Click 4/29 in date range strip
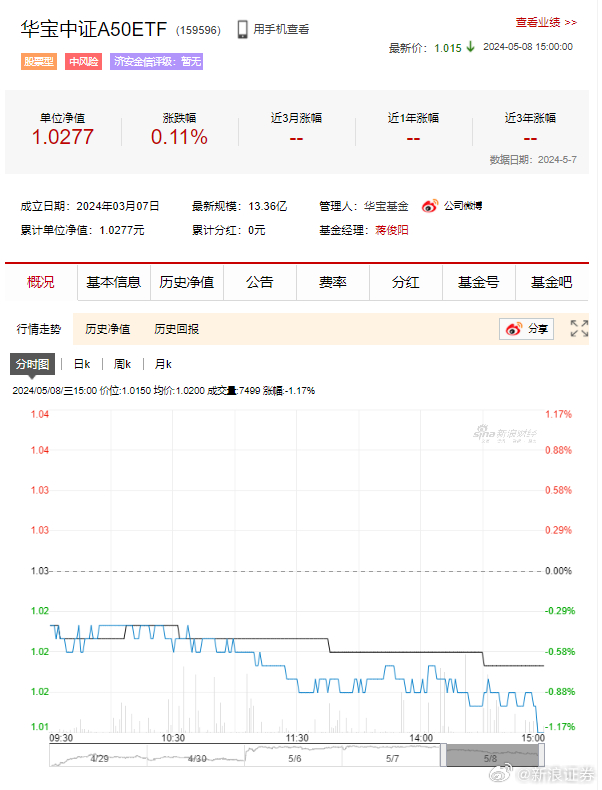This screenshot has width=602, height=790. coord(99,758)
